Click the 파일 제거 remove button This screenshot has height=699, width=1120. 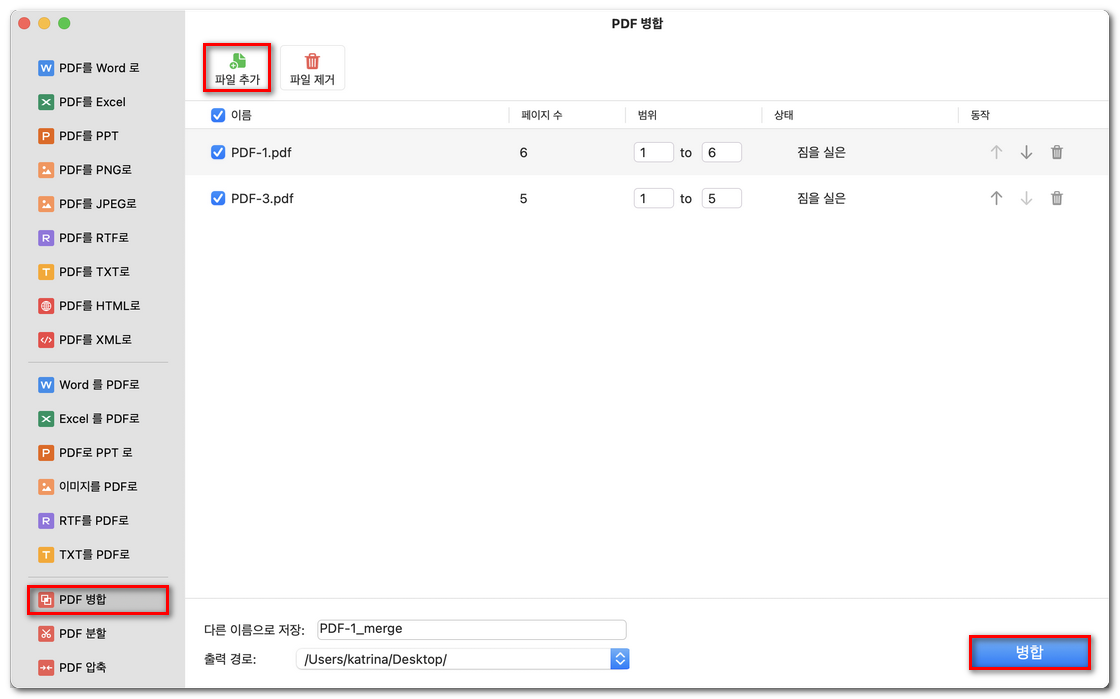(x=314, y=67)
